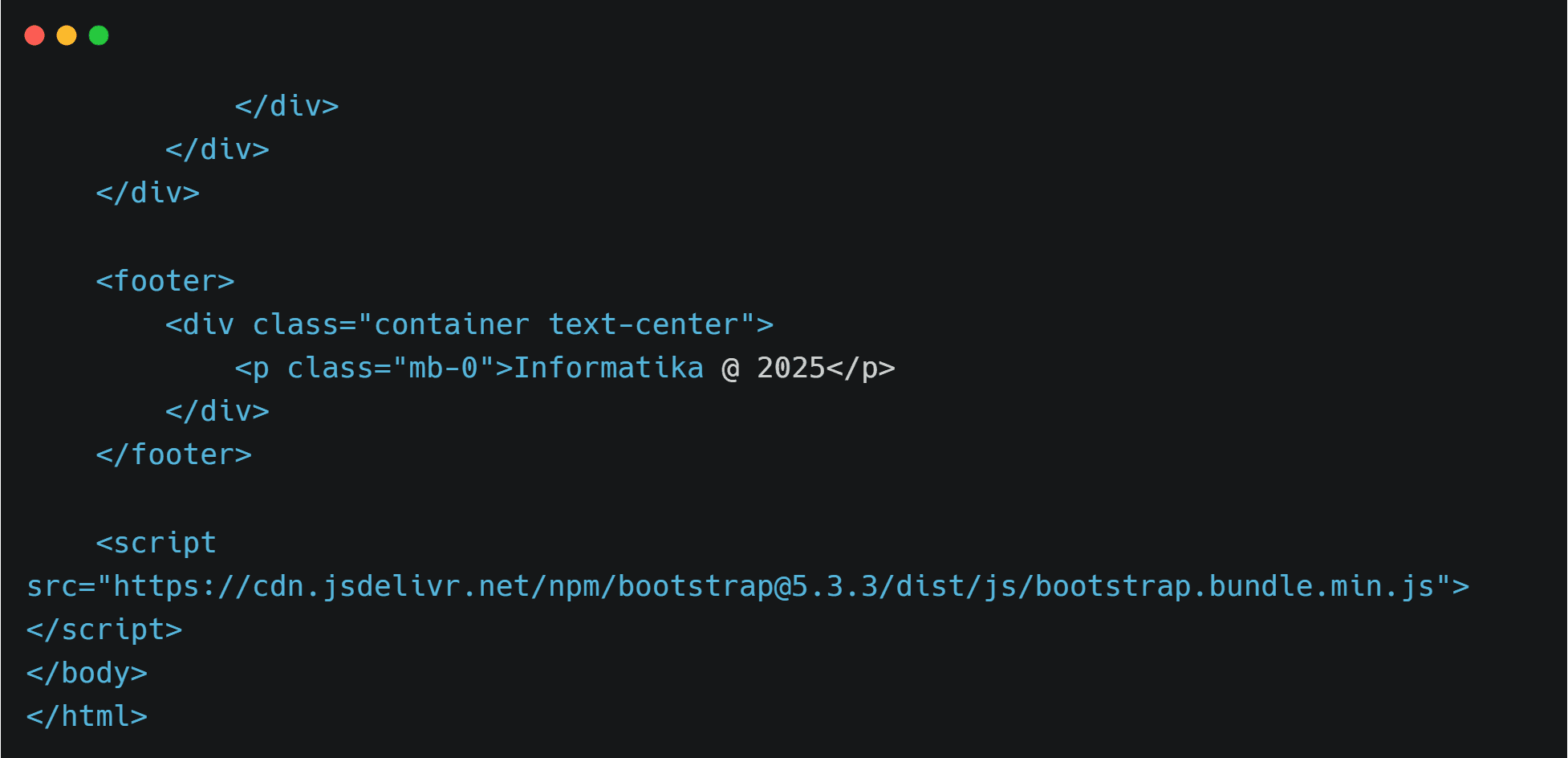Click the closing footer tag
The height and width of the screenshot is (758, 1568).
pyautogui.click(x=174, y=454)
